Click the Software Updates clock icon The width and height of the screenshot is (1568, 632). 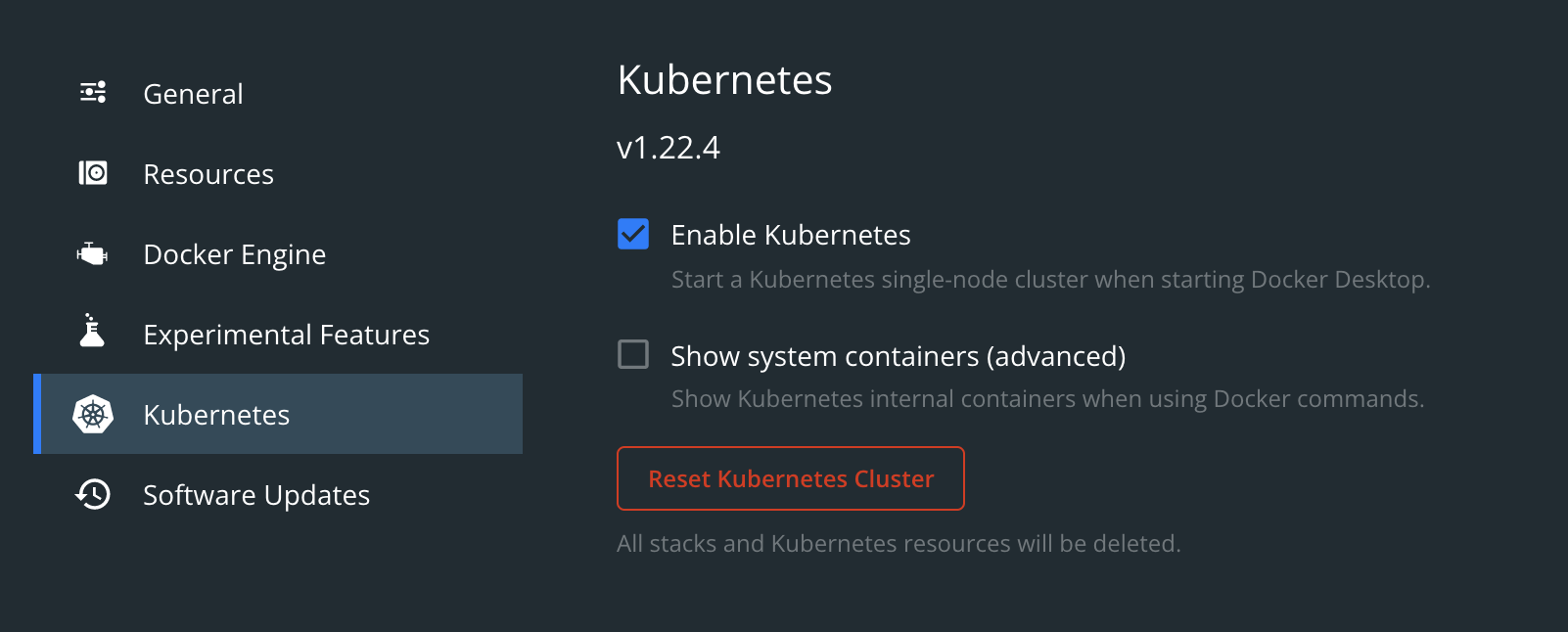(93, 494)
